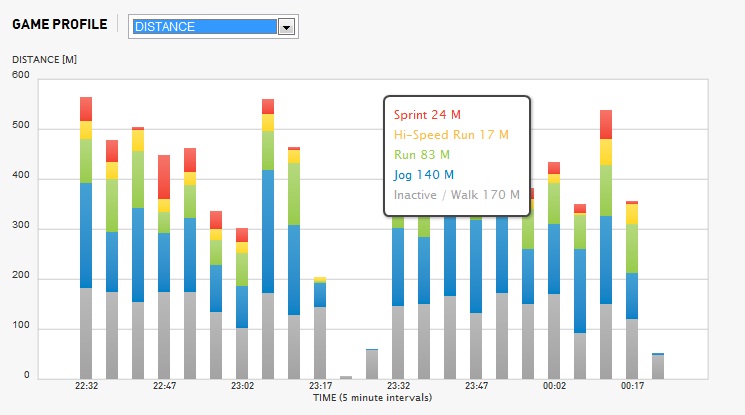Click the 23:32 time axis label
This screenshot has width=745, height=415.
pos(398,385)
